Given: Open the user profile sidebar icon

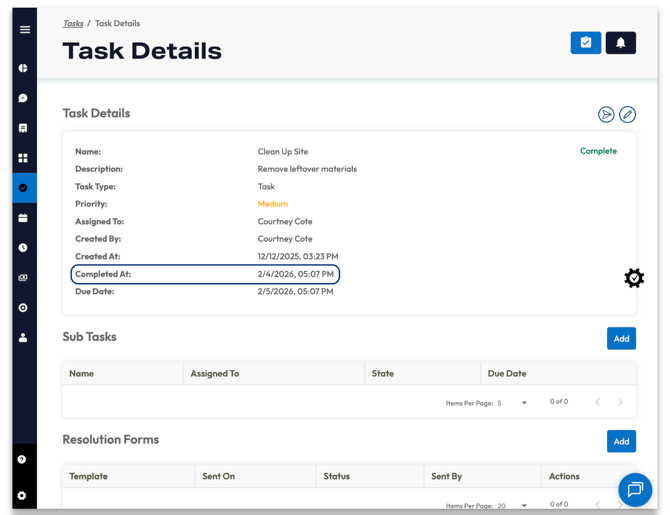Looking at the screenshot, I should (23, 338).
